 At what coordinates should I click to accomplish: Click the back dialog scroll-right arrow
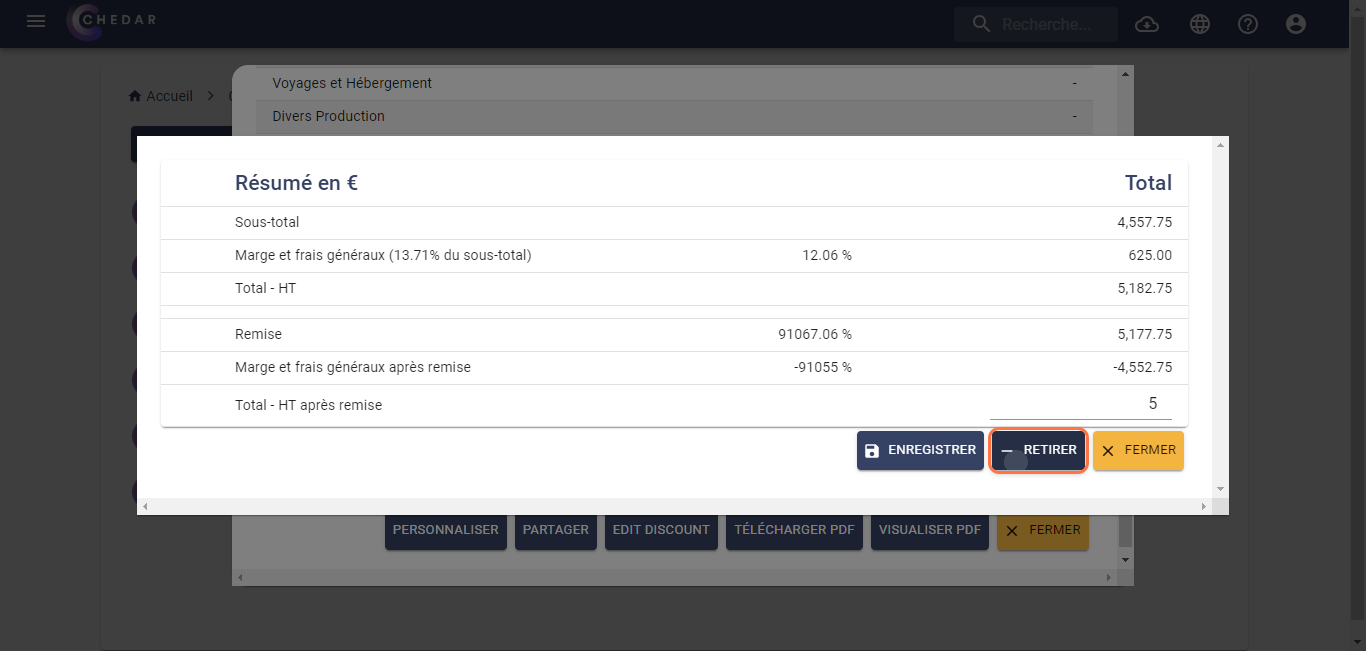click(1108, 578)
